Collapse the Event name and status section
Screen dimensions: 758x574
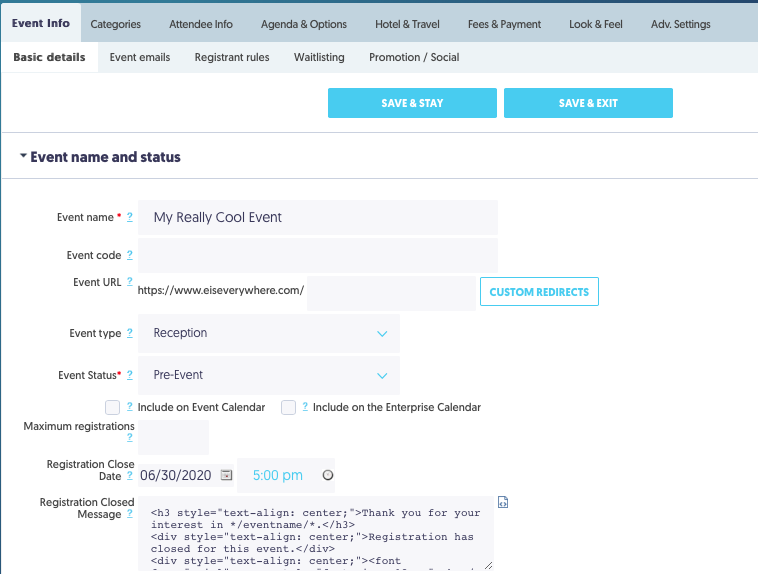coord(23,157)
